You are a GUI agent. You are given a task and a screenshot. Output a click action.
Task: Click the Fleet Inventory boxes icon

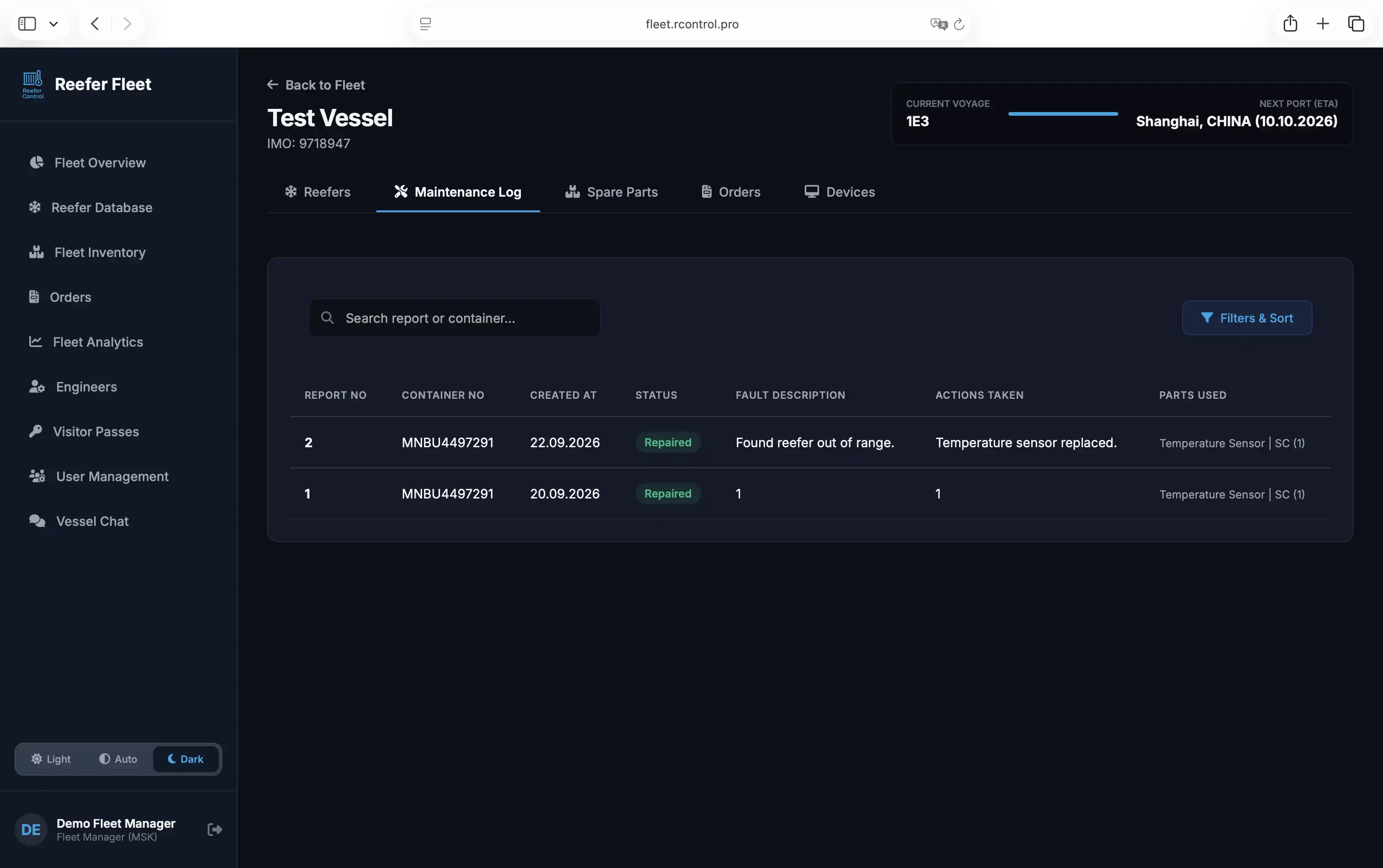[x=36, y=252]
